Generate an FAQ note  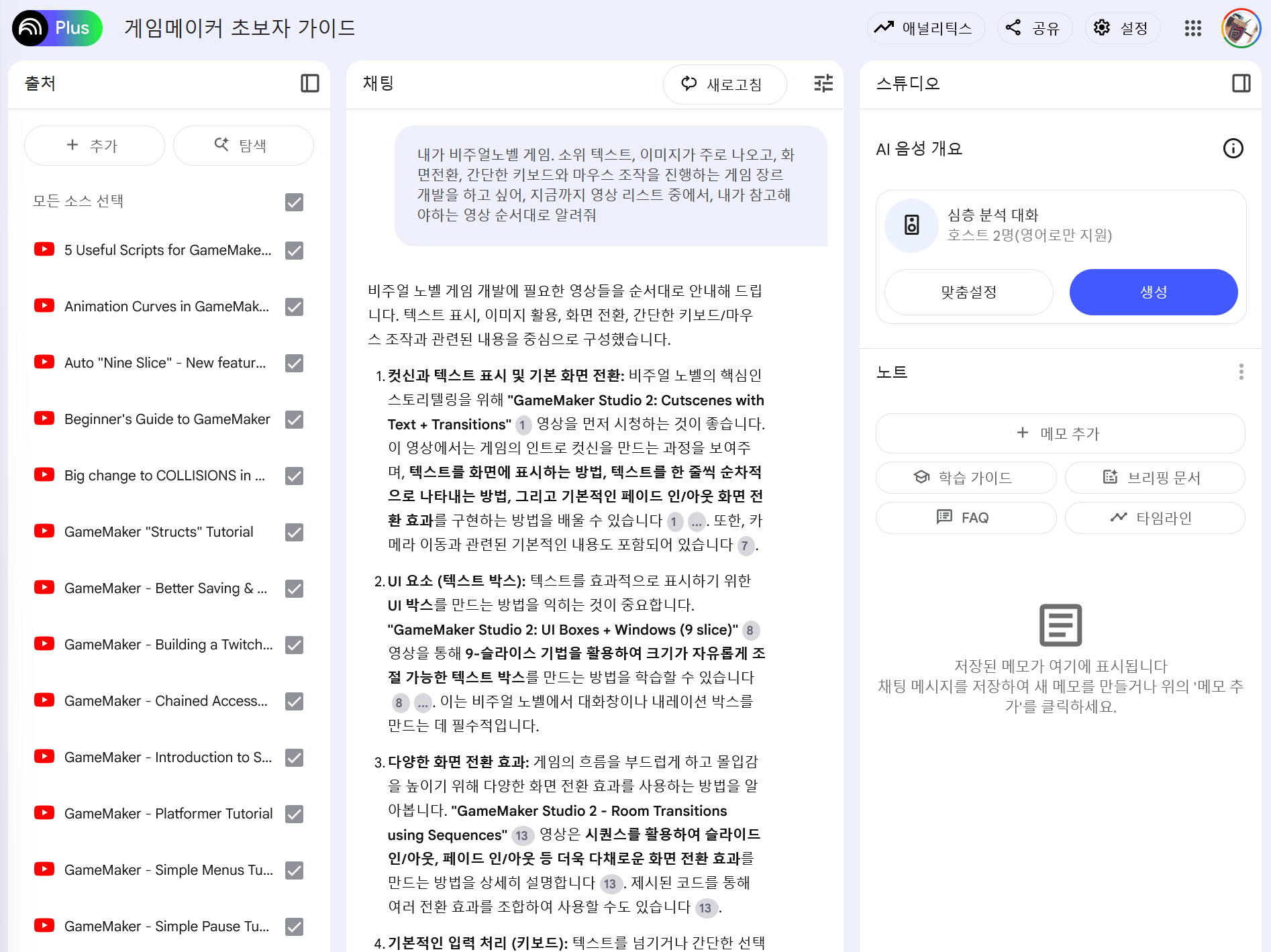[966, 517]
